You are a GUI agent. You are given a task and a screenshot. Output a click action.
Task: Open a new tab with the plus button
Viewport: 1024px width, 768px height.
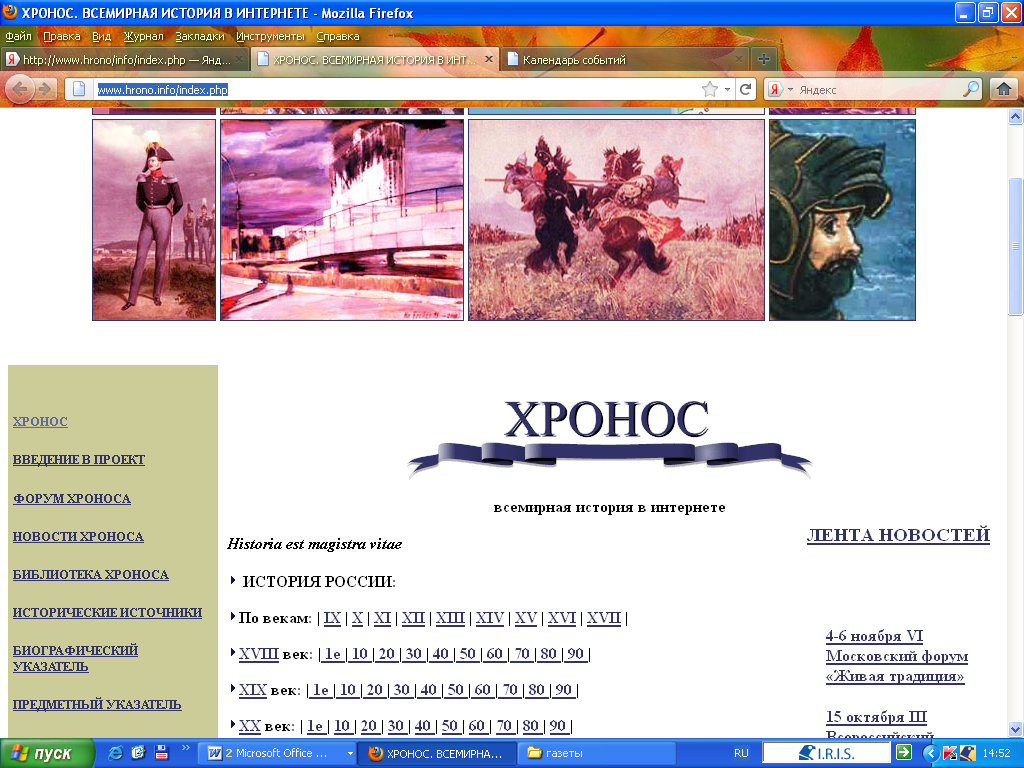pos(763,59)
